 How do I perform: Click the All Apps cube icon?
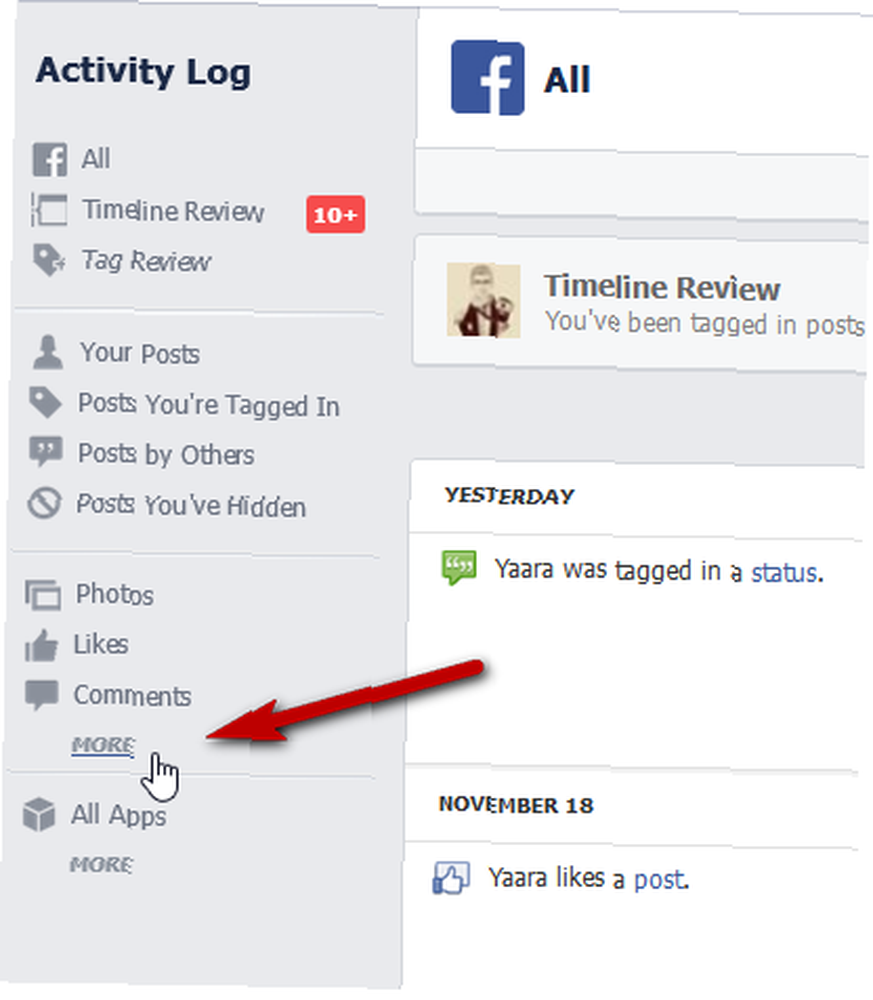[x=39, y=814]
